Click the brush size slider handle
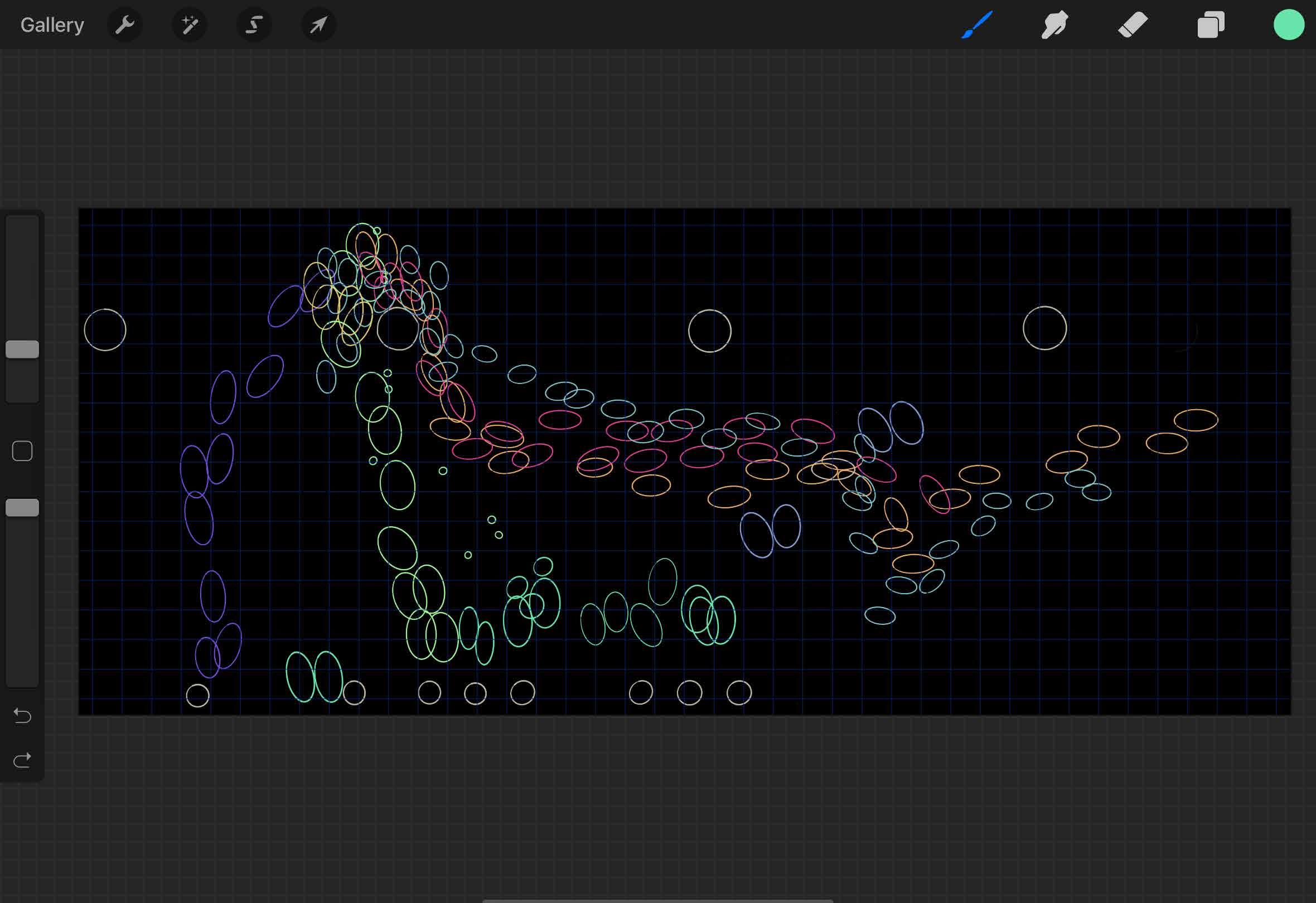The image size is (1316, 903). (x=22, y=349)
